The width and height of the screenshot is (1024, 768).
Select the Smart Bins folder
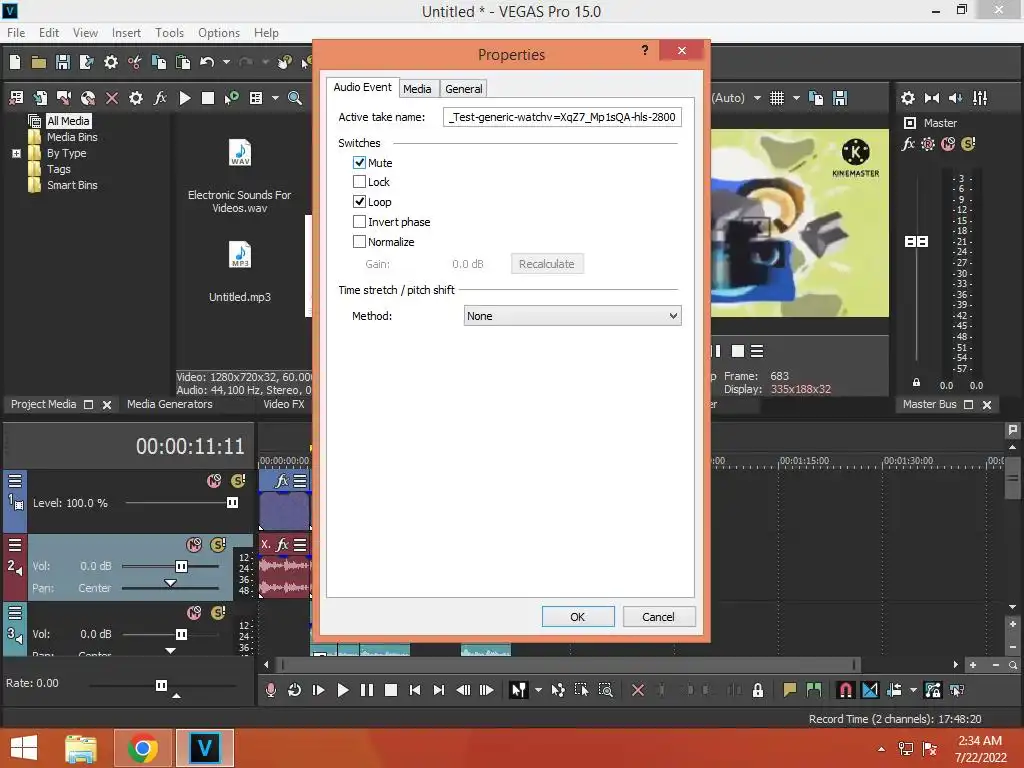click(72, 185)
